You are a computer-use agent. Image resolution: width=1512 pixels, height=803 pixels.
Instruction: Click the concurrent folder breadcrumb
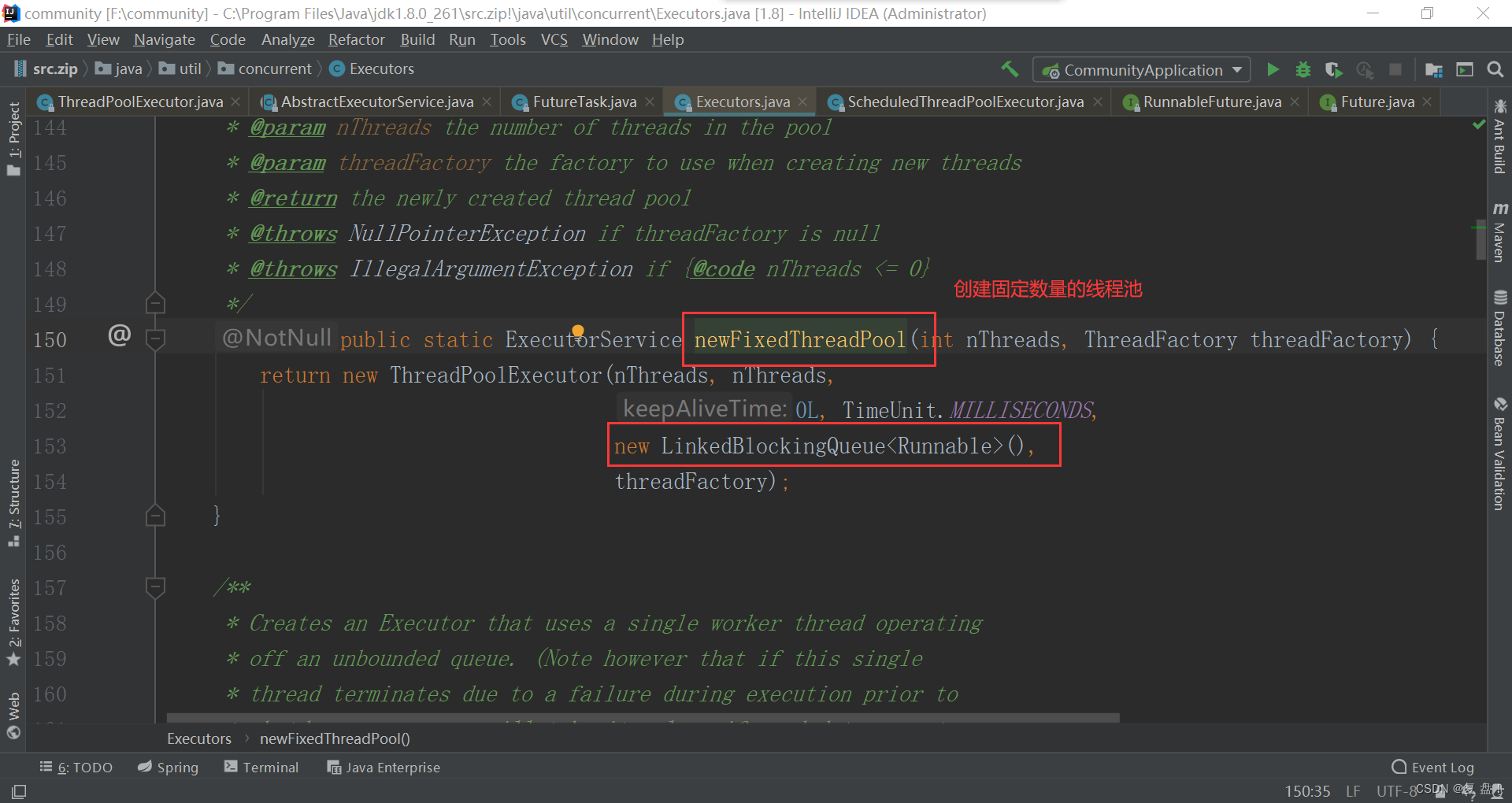[x=265, y=69]
